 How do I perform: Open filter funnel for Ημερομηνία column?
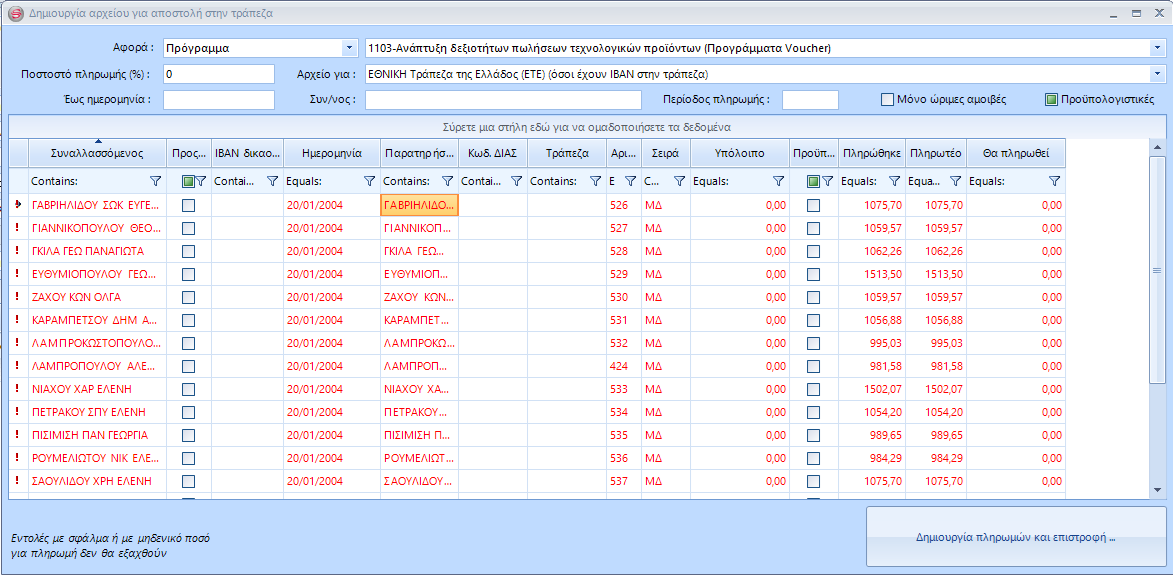[370, 181]
